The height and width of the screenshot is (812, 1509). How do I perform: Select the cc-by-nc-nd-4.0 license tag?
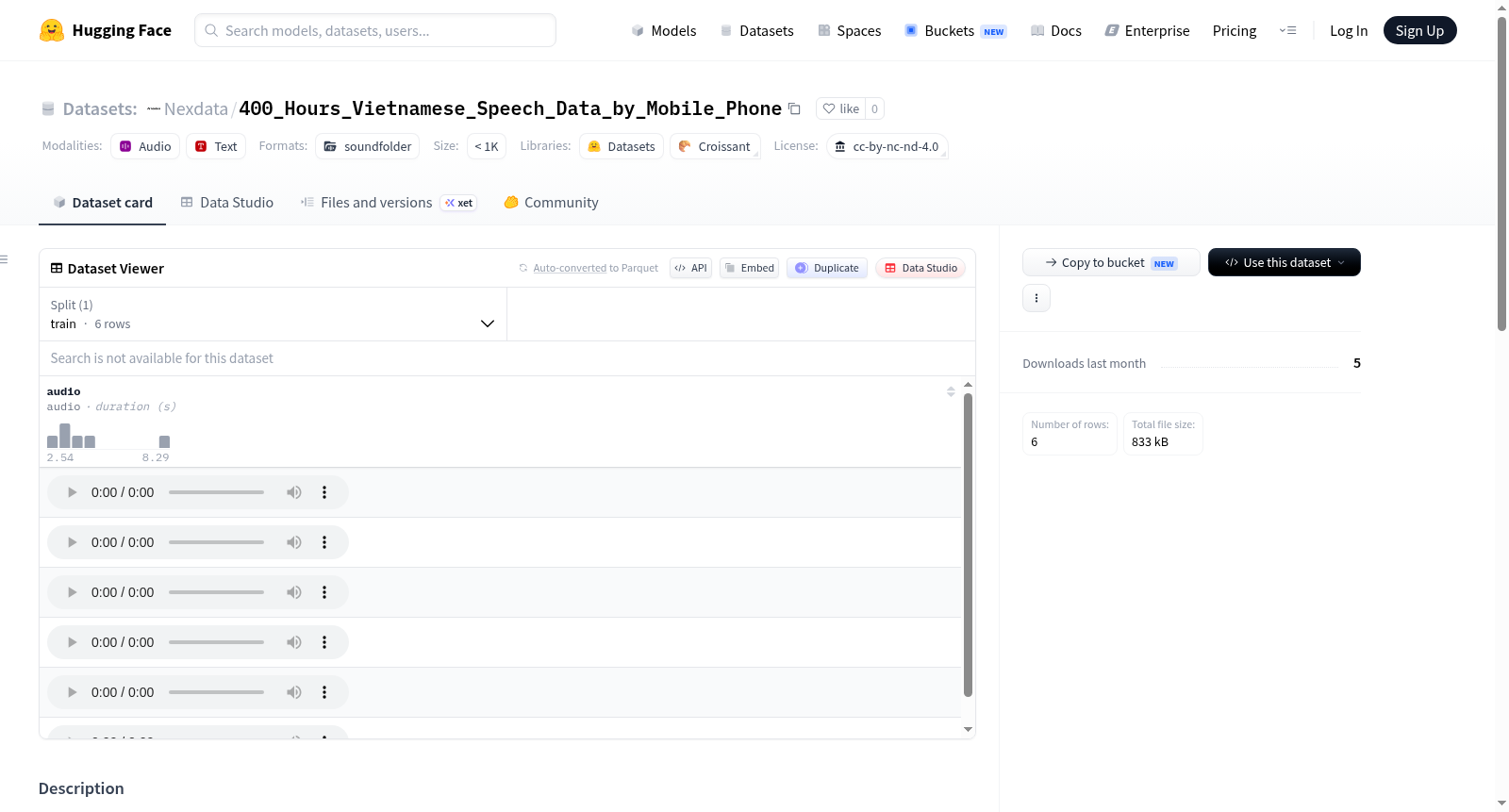(x=887, y=146)
